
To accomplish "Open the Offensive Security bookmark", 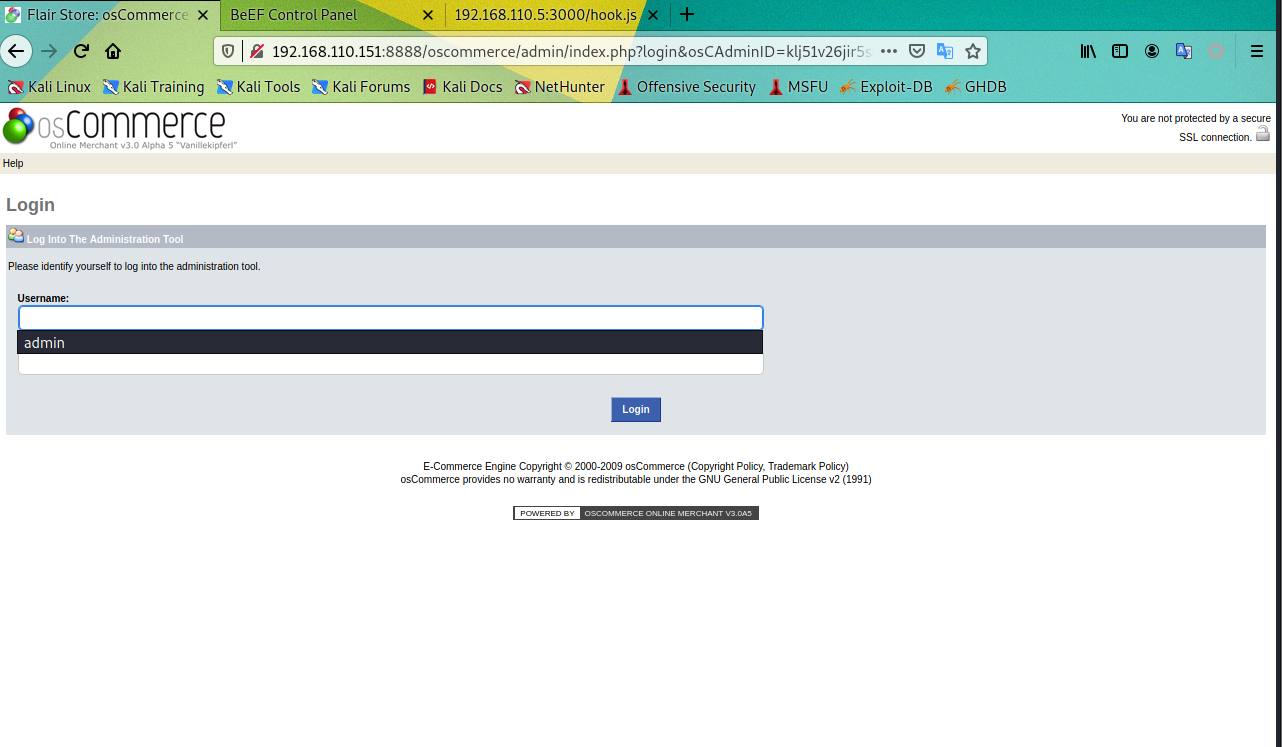I will (x=686, y=87).
